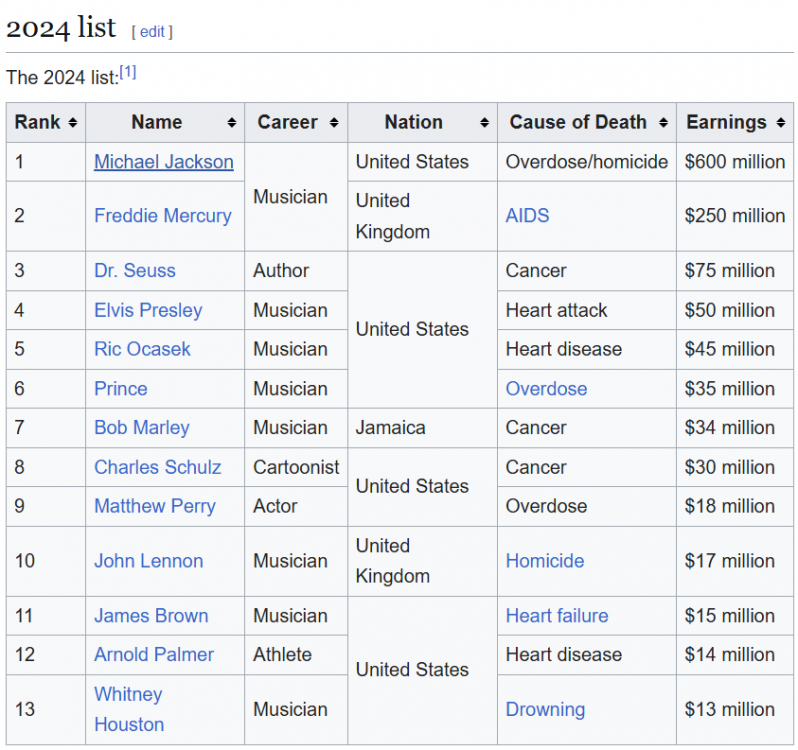Click sort arrows in Name header
This screenshot has height=750, width=798.
[232, 123]
